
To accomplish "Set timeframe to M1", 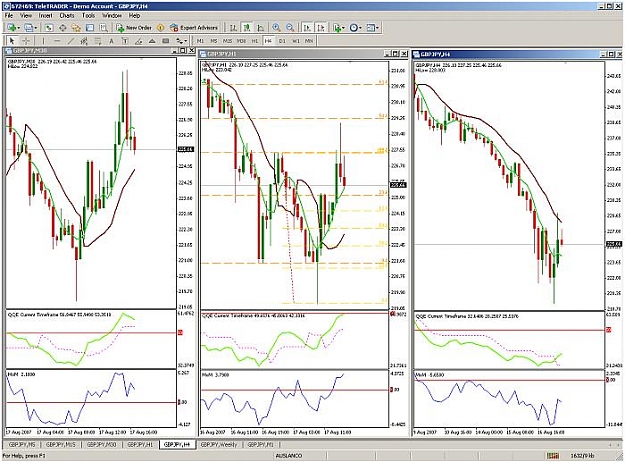I will [x=200, y=41].
